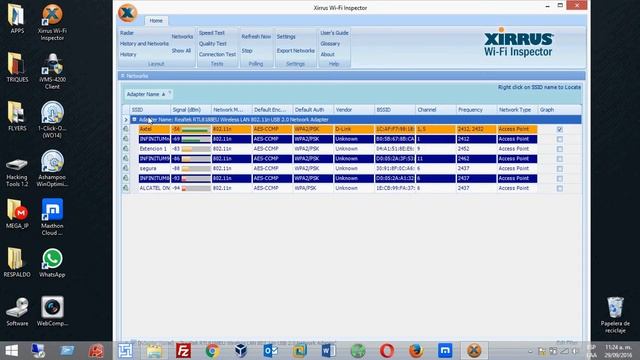Sort by the Vendor column header
Image resolution: width=640 pixels, height=360 pixels.
(x=354, y=110)
